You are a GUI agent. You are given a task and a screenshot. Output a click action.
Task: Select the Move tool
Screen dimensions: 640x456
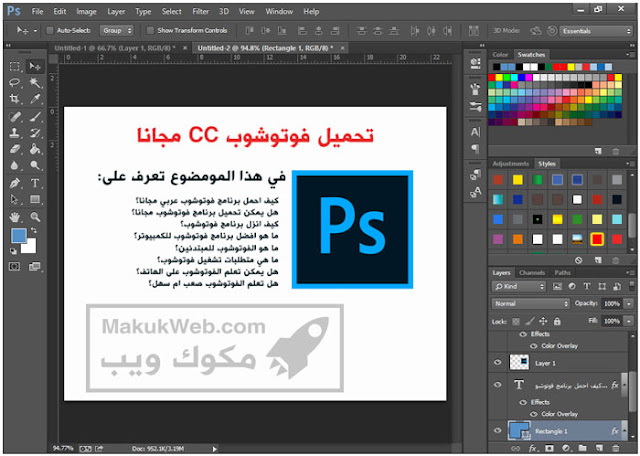click(x=35, y=66)
